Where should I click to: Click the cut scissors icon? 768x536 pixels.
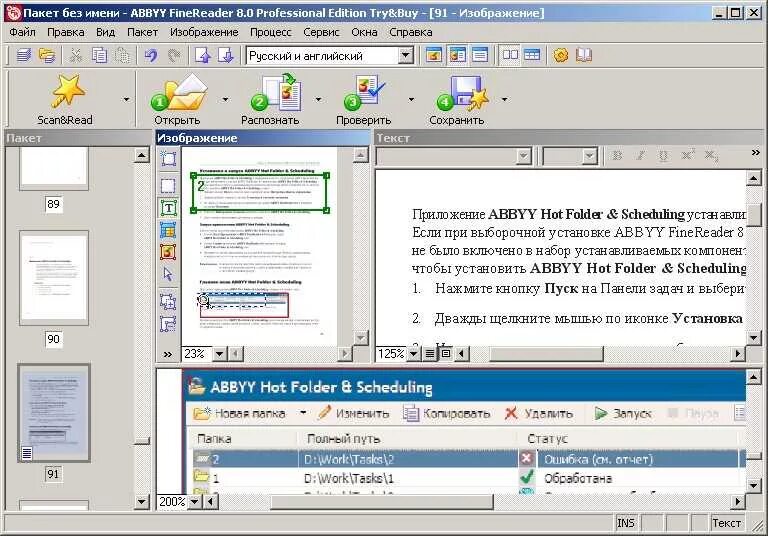click(x=75, y=55)
